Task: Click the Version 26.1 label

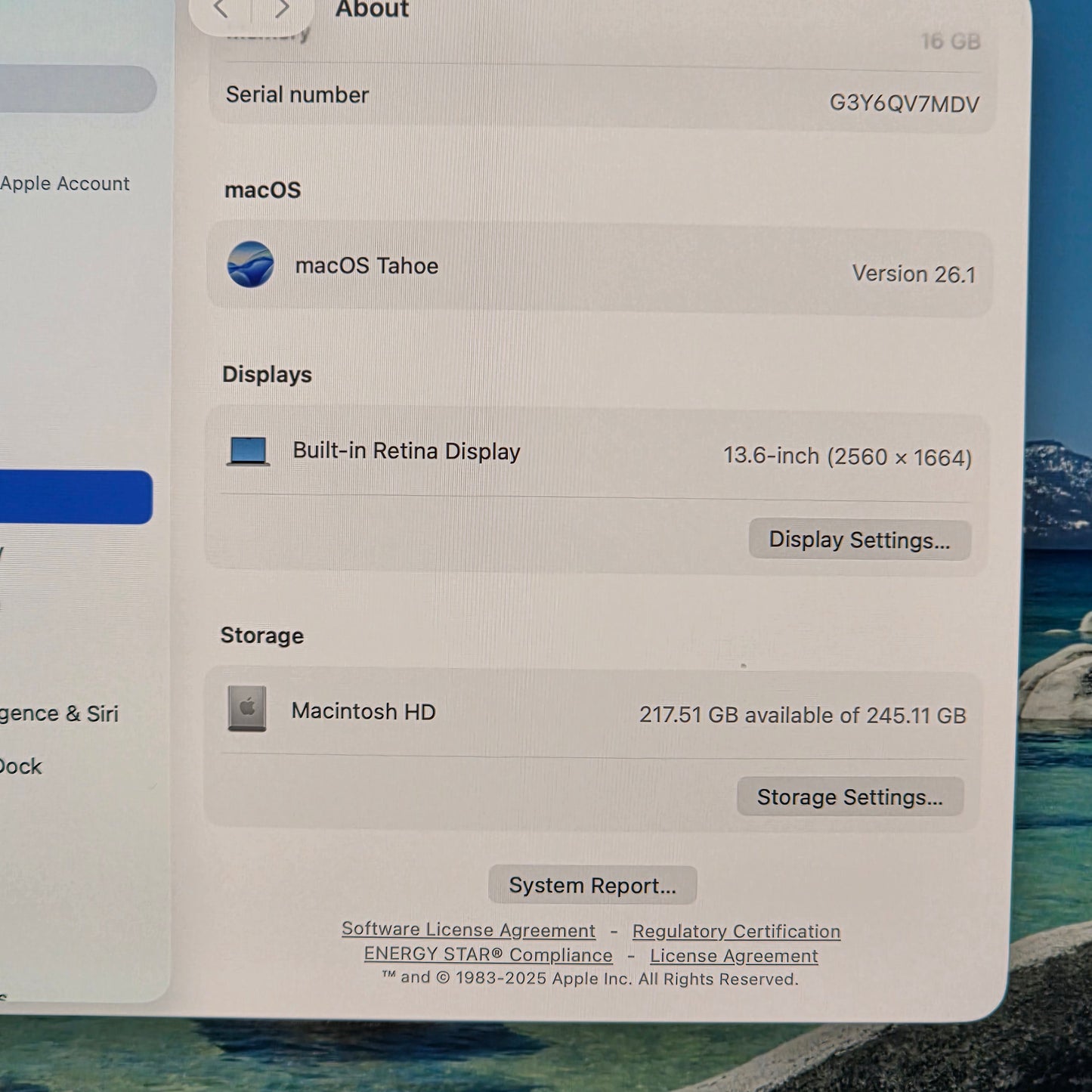Action: pyautogui.click(x=915, y=274)
